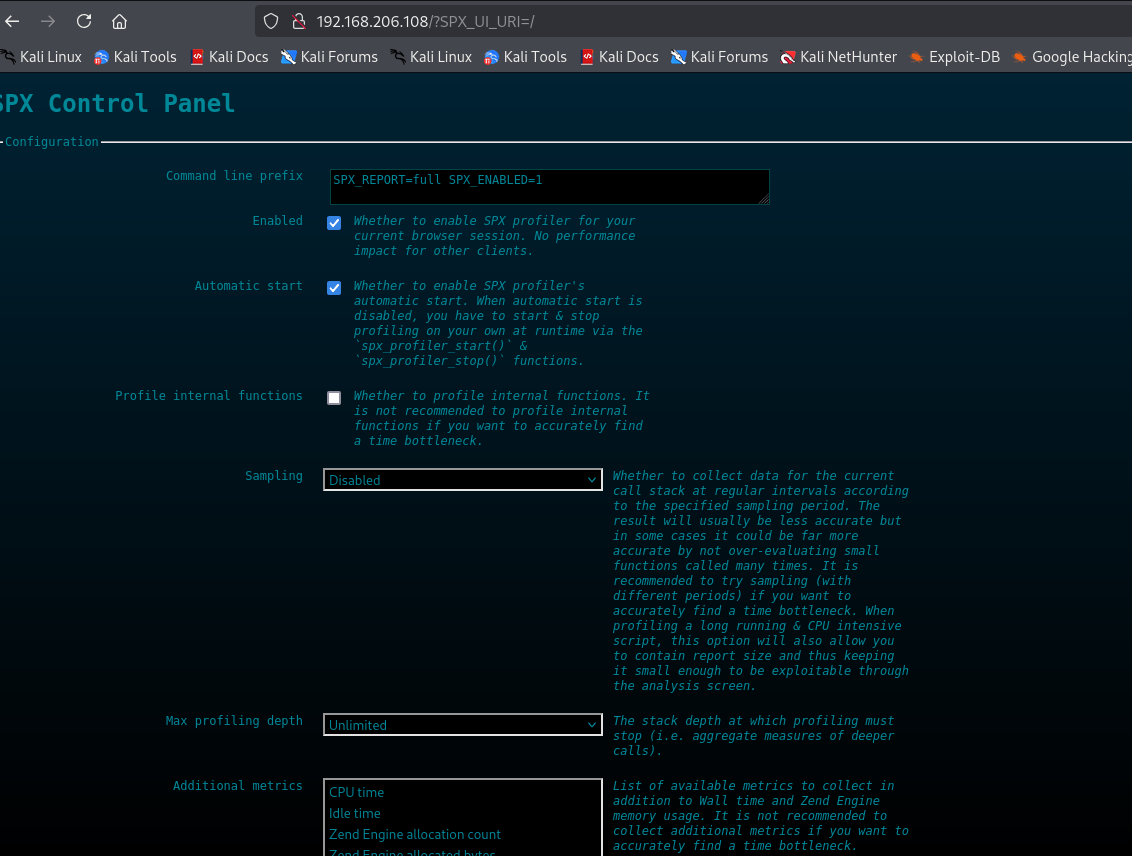Select Idle time metric option

356,813
